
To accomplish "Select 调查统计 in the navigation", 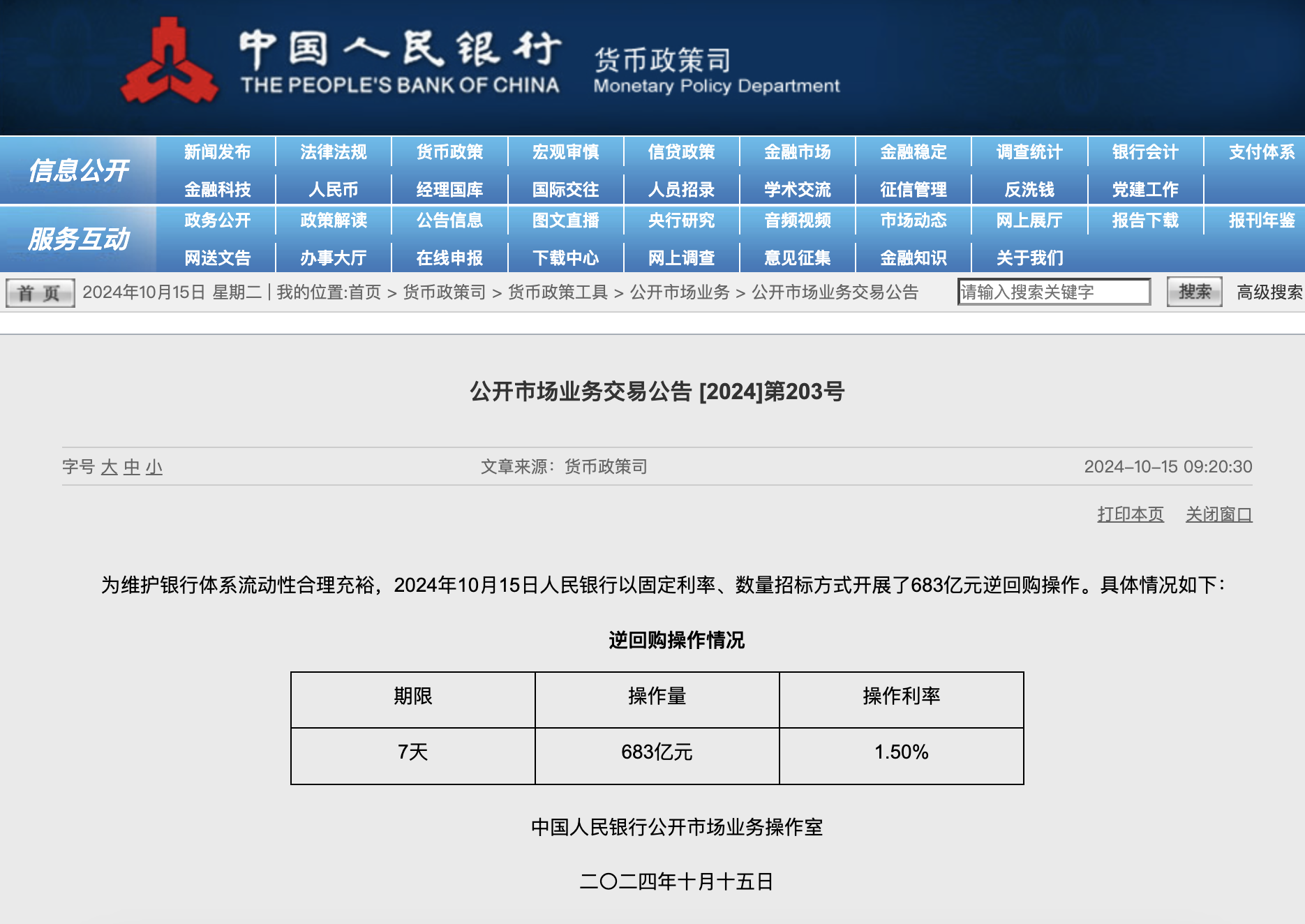I will pyautogui.click(x=1029, y=152).
